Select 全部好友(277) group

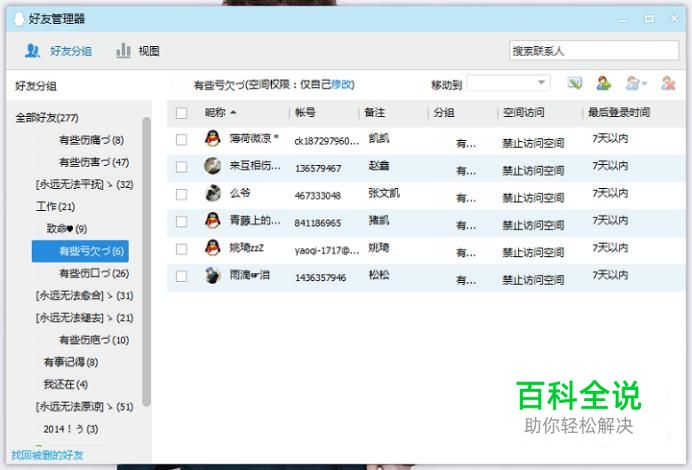(47, 118)
